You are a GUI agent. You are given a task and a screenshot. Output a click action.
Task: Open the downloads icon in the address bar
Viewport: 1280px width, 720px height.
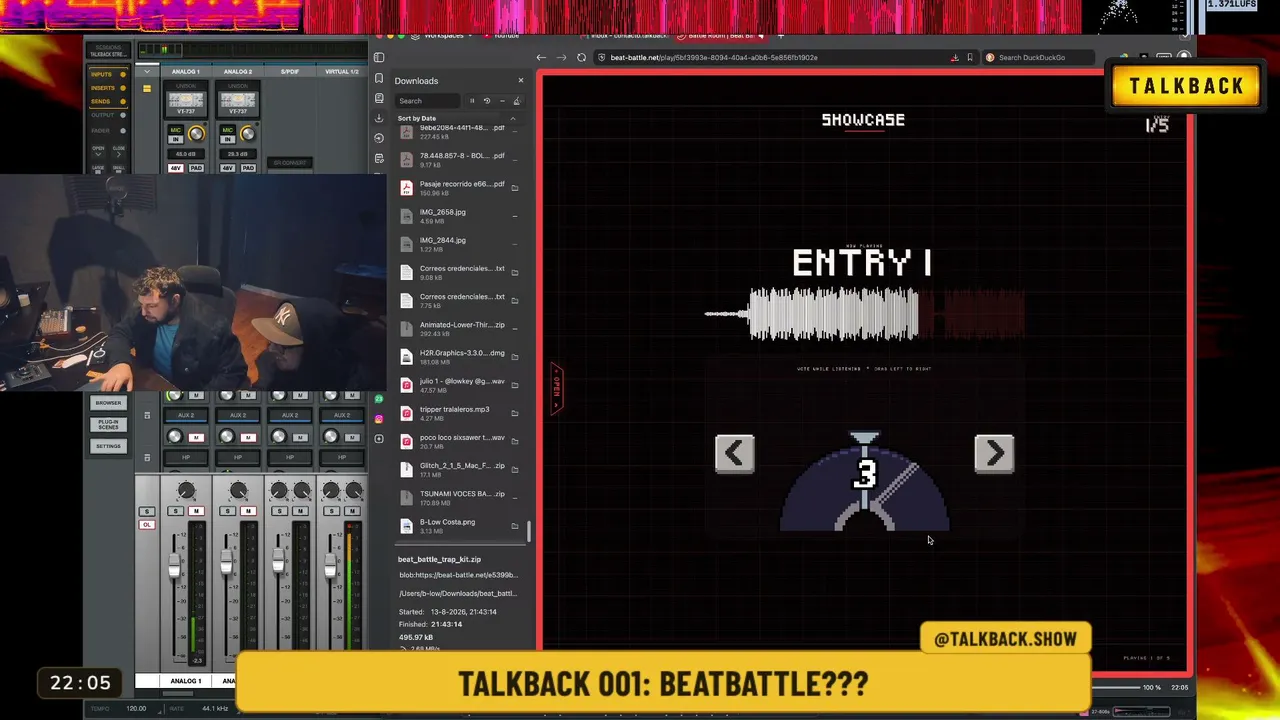coord(954,57)
